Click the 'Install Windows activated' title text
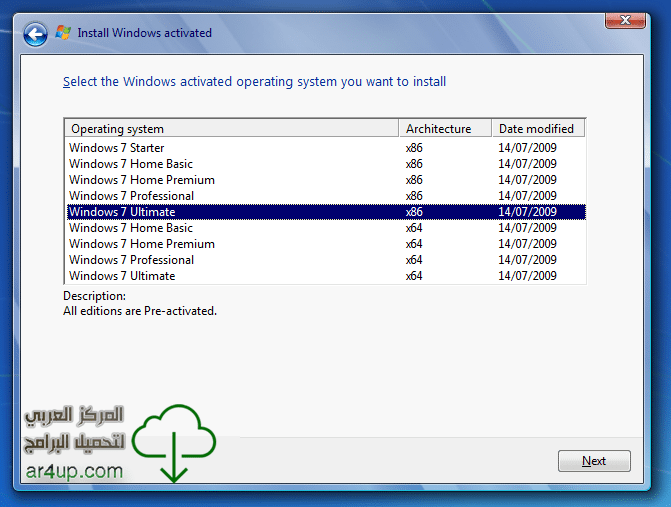 coord(145,33)
